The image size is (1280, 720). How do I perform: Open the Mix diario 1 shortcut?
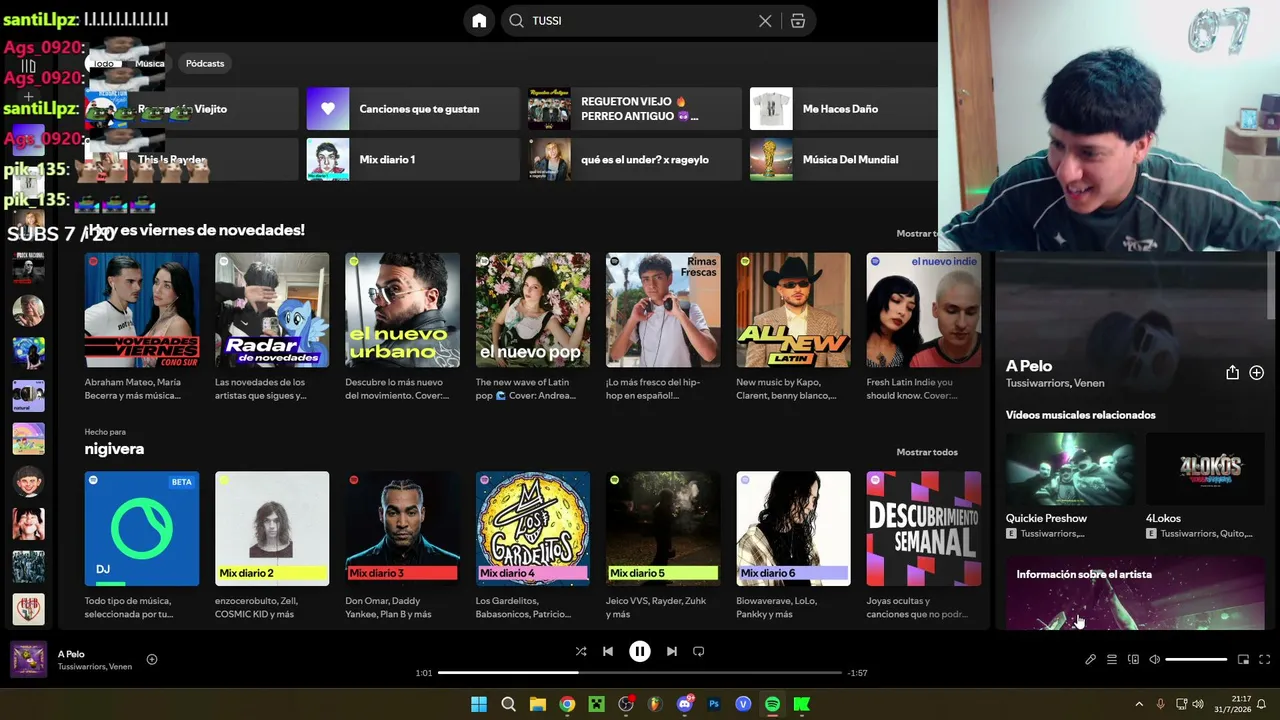pos(411,160)
